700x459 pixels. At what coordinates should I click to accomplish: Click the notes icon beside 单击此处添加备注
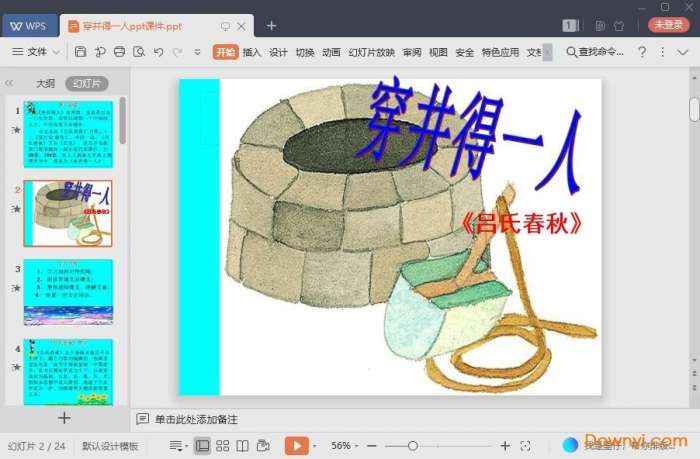(142, 419)
